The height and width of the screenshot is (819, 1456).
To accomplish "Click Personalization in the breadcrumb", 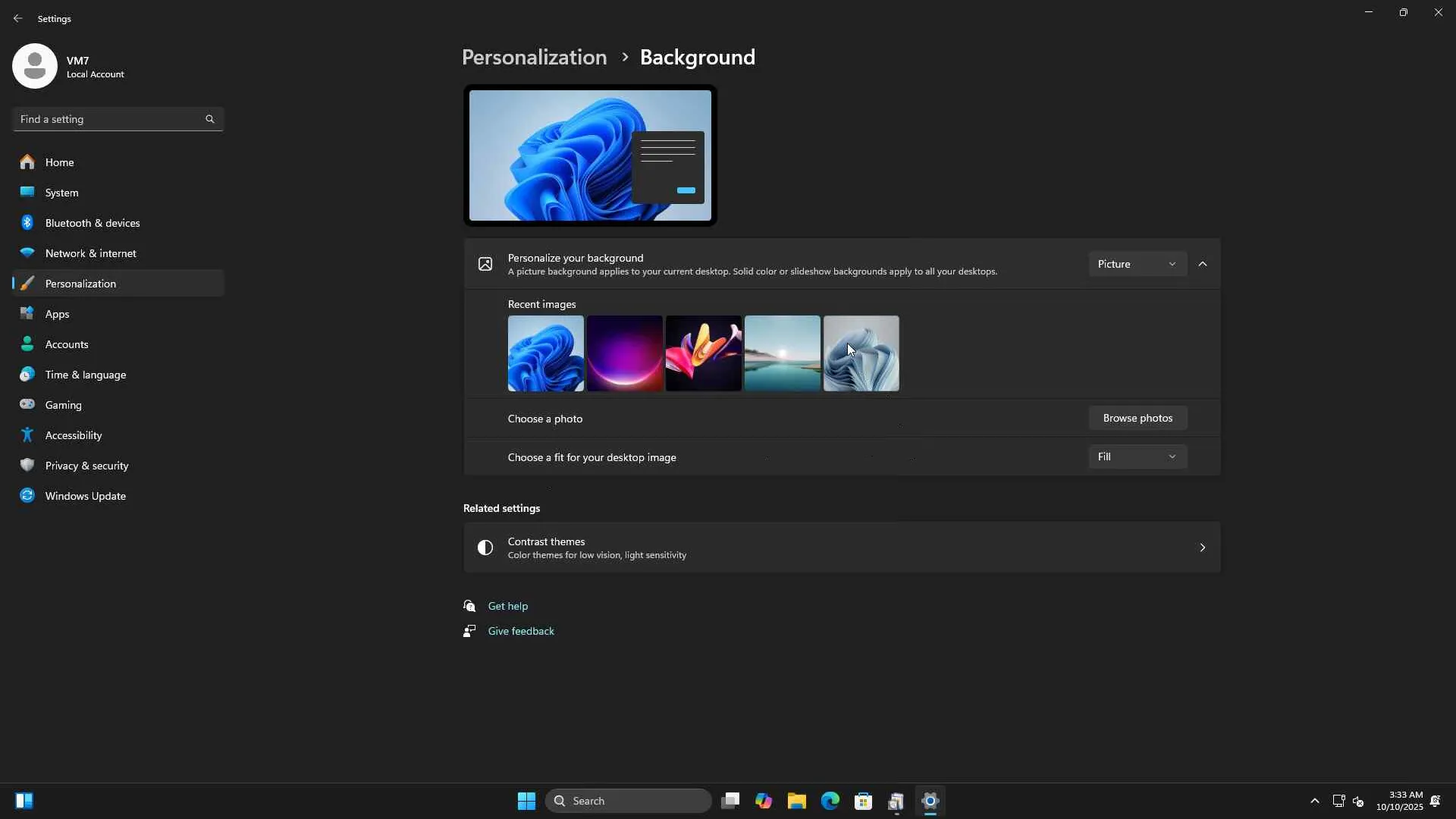I will coord(534,58).
